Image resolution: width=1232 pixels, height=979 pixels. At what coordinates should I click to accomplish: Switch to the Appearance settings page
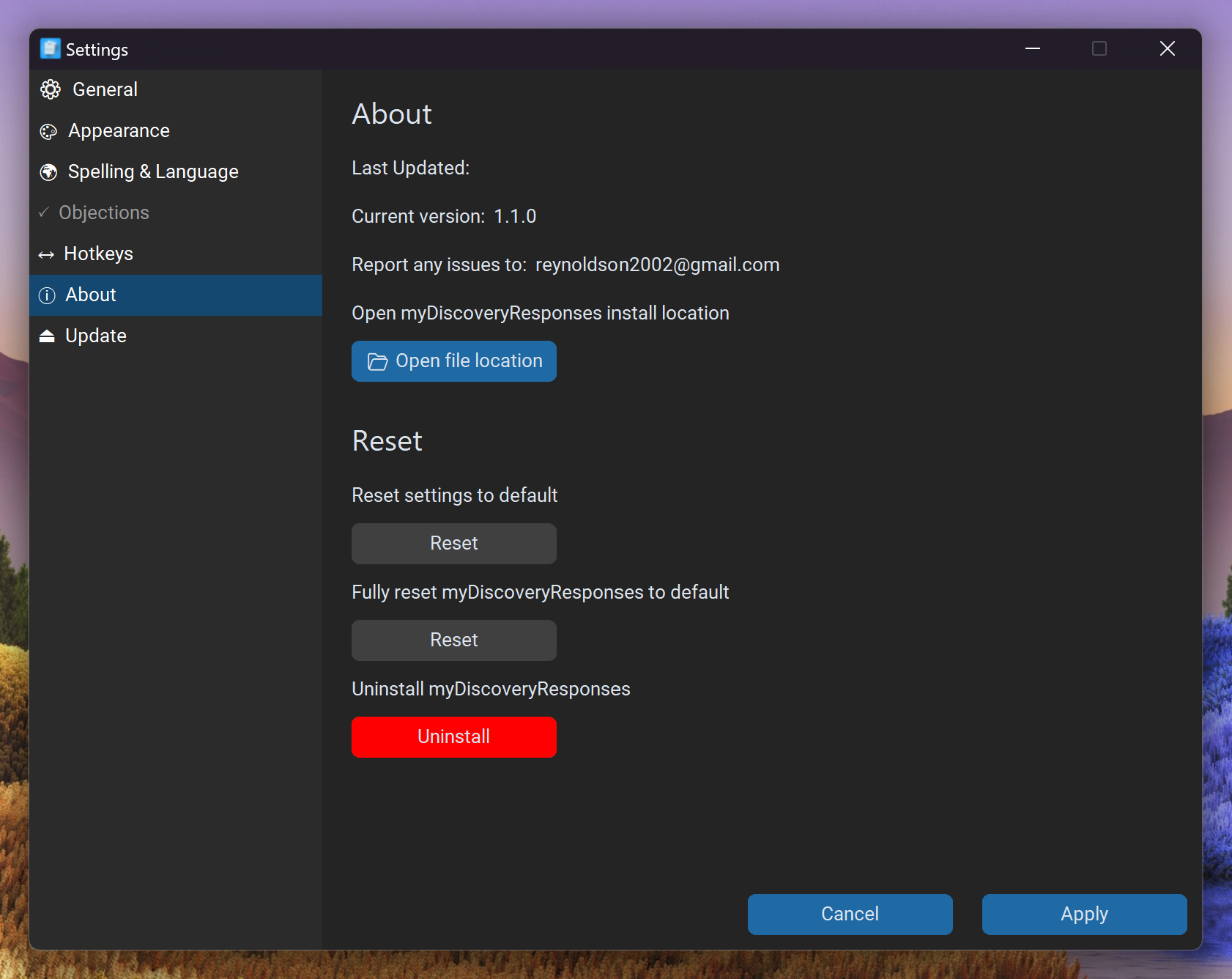click(x=119, y=130)
